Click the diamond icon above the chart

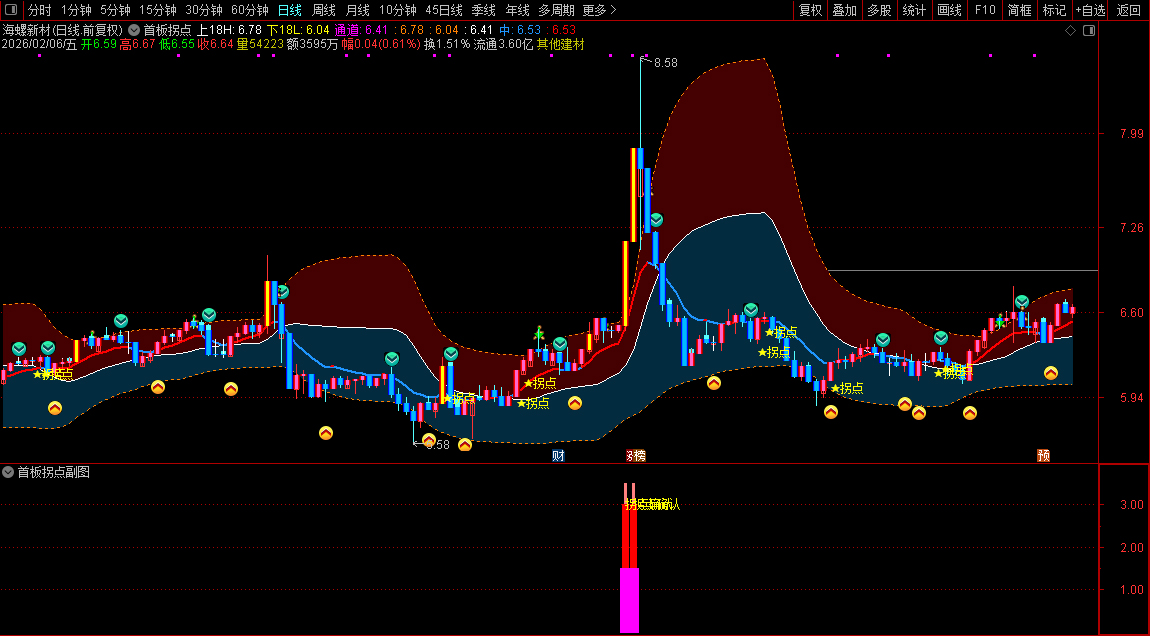(x=1070, y=31)
